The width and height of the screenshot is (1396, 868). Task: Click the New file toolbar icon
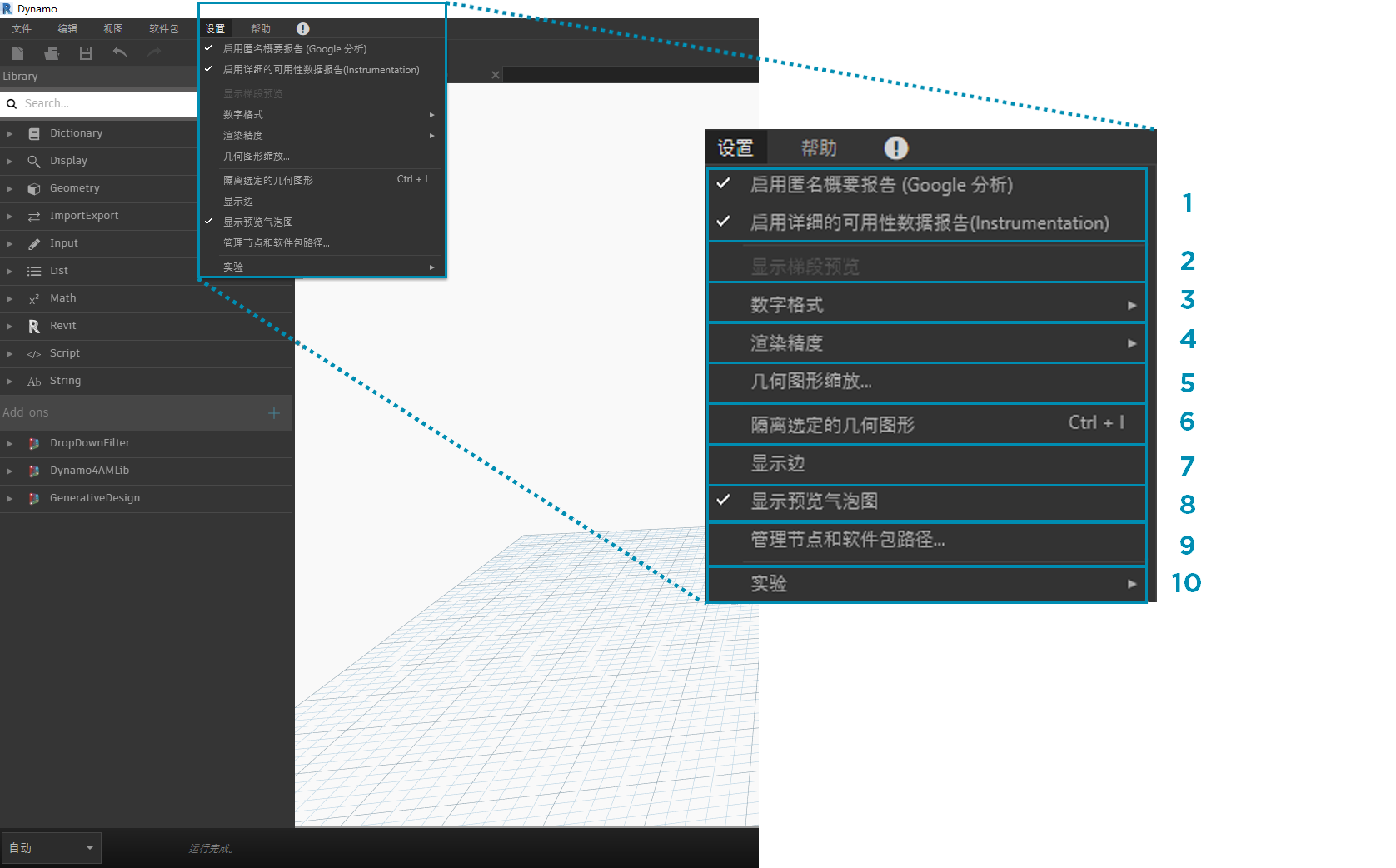click(17, 53)
